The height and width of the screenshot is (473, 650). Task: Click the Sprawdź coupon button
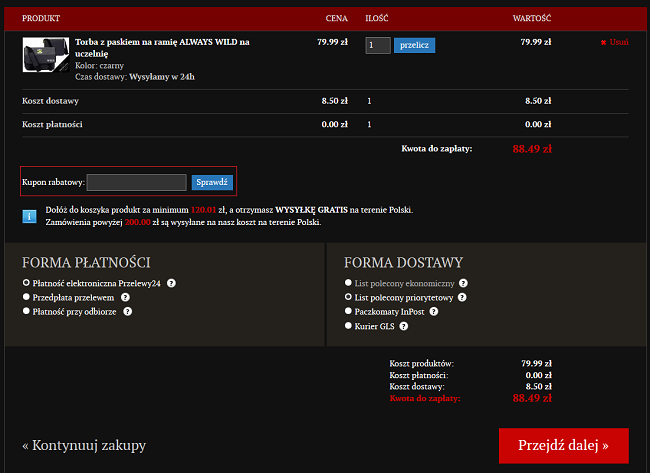coord(212,182)
